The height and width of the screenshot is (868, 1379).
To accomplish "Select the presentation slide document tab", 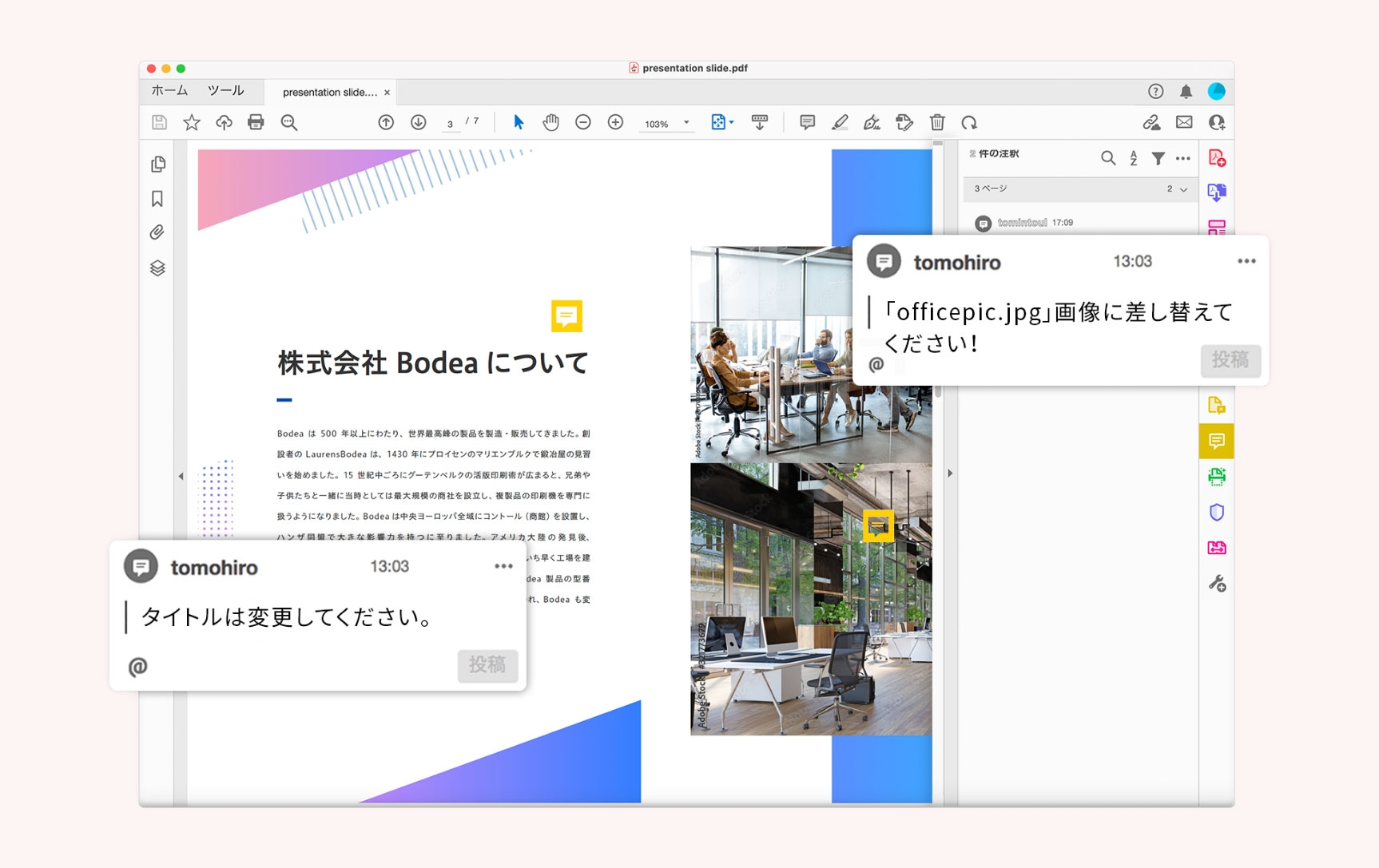I will pyautogui.click(x=330, y=92).
